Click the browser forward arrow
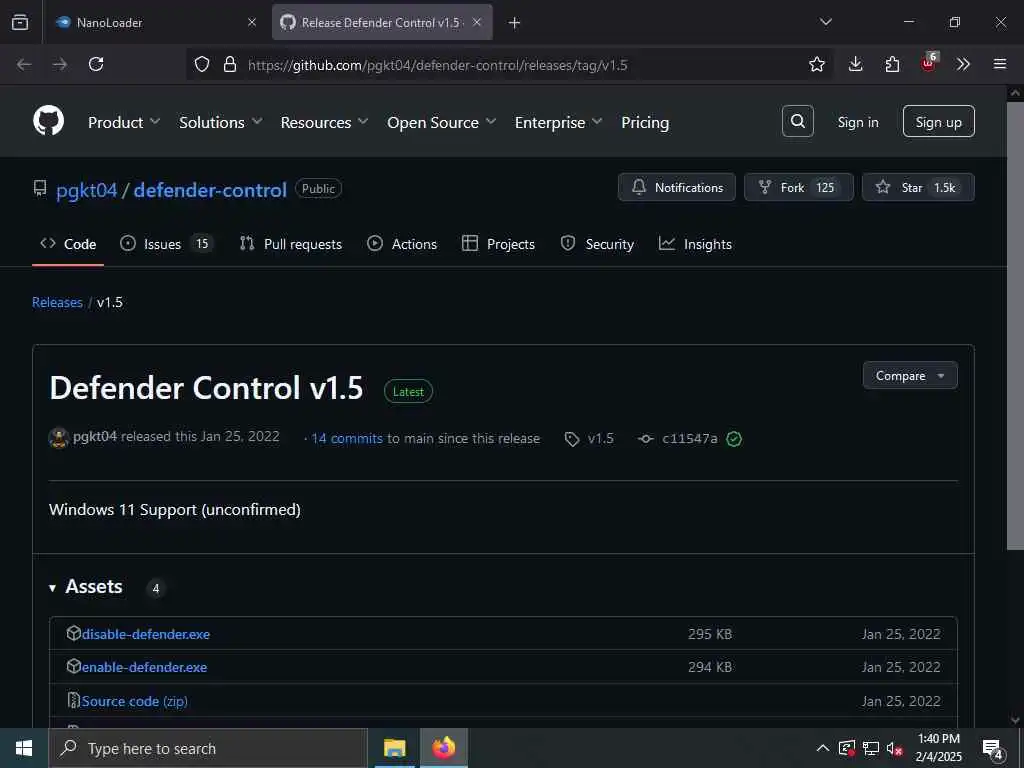 tap(60, 64)
